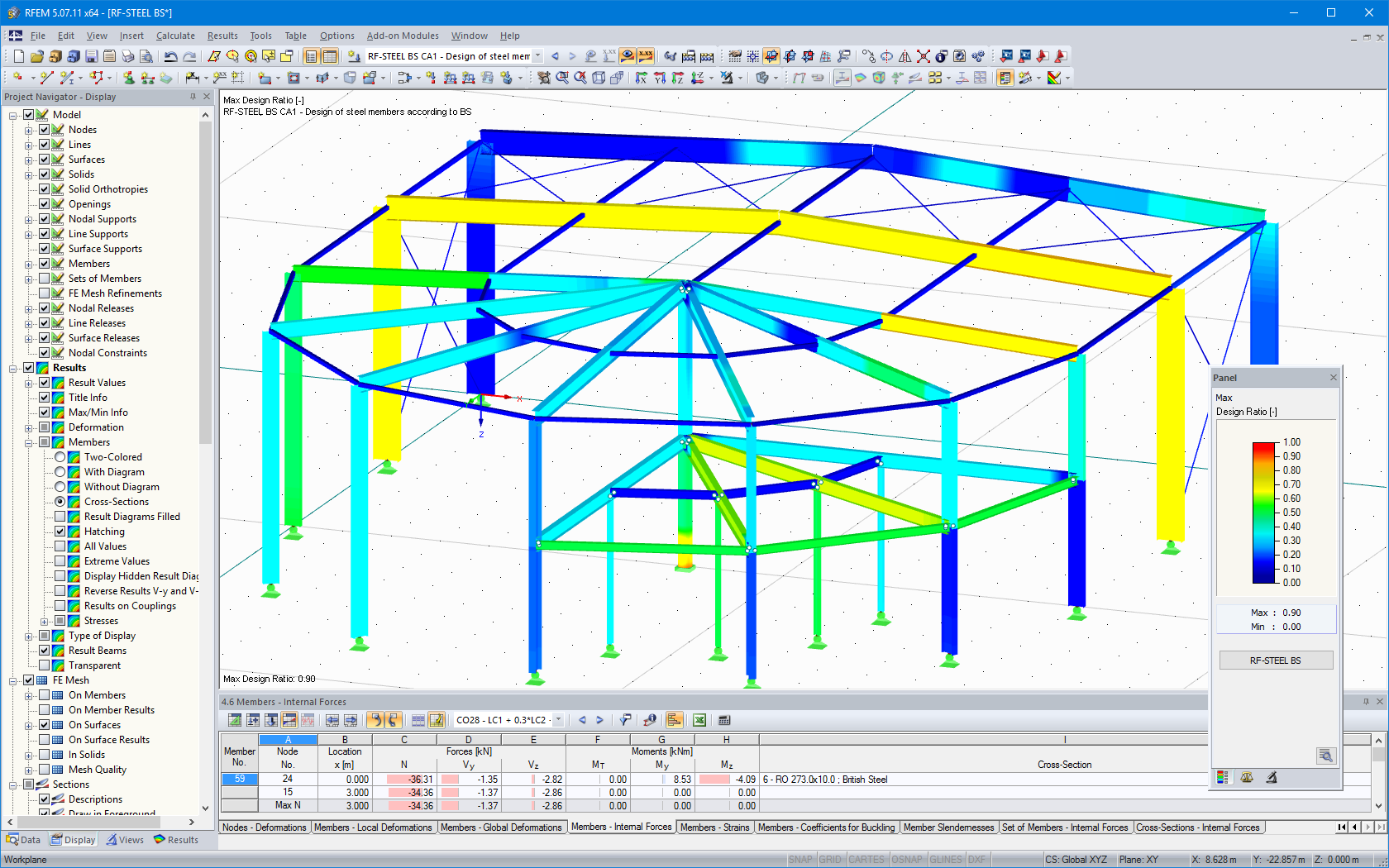This screenshot has height=868, width=1389.
Task: Click the zoom magnifier button in Panel
Action: pos(1326,756)
